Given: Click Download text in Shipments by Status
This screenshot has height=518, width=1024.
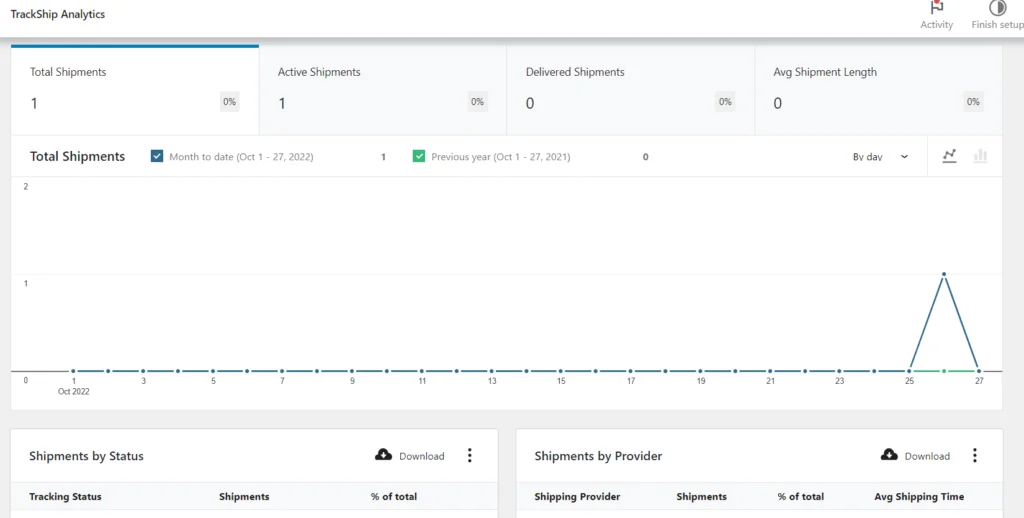Looking at the screenshot, I should (x=421, y=456).
